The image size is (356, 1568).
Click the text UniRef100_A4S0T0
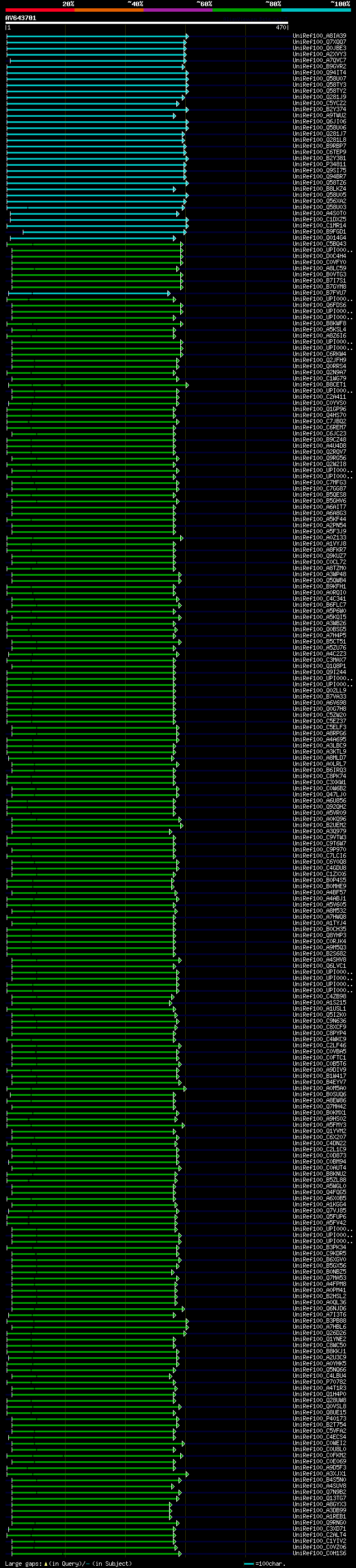(x=319, y=214)
